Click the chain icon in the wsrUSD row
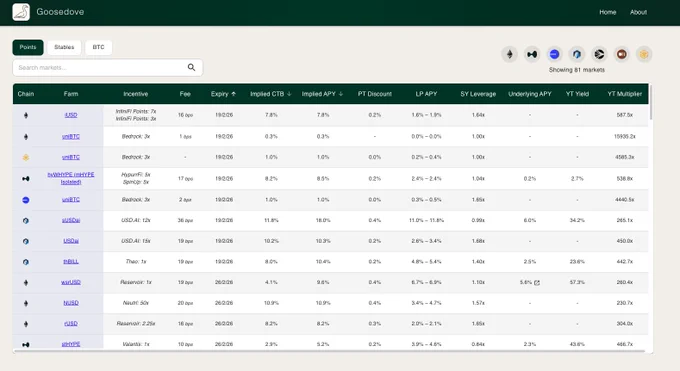 click(x=26, y=282)
